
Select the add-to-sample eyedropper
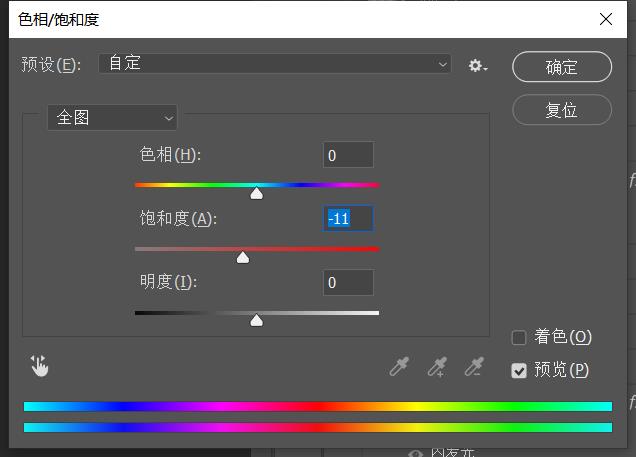point(437,367)
